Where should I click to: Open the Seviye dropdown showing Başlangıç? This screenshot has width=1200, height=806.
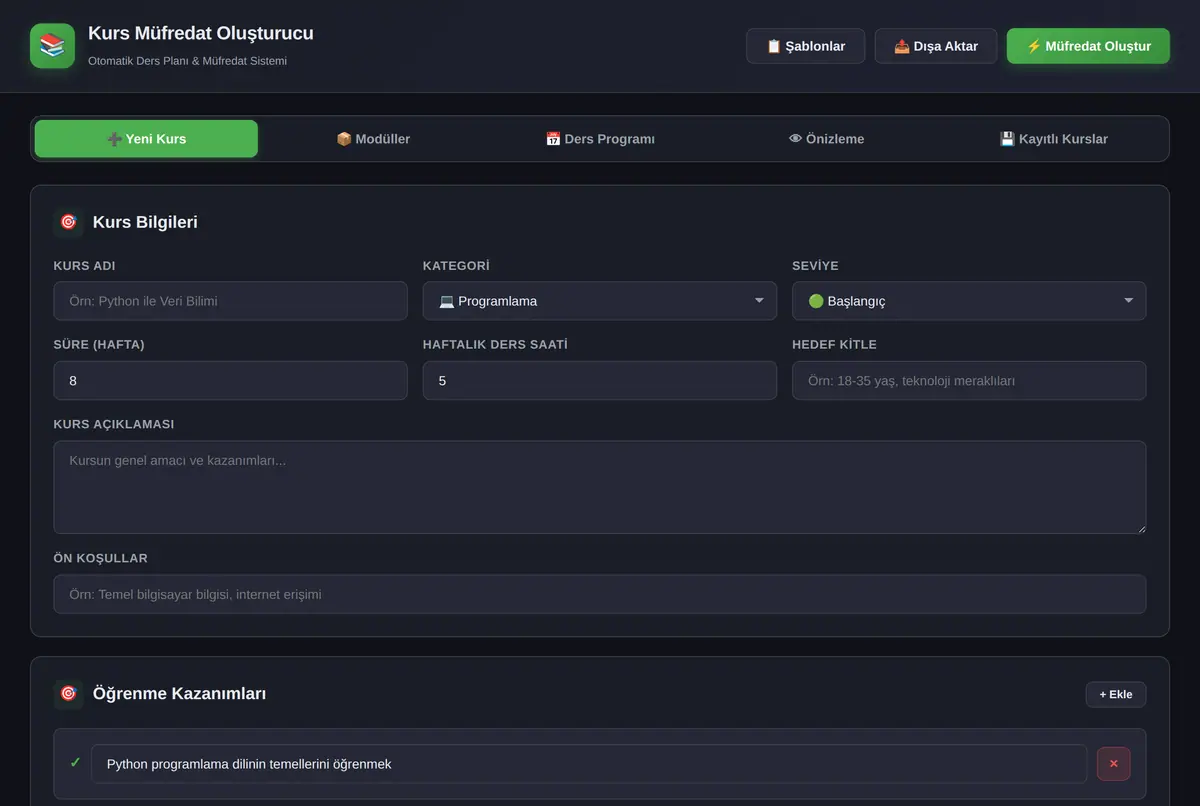[x=969, y=301]
